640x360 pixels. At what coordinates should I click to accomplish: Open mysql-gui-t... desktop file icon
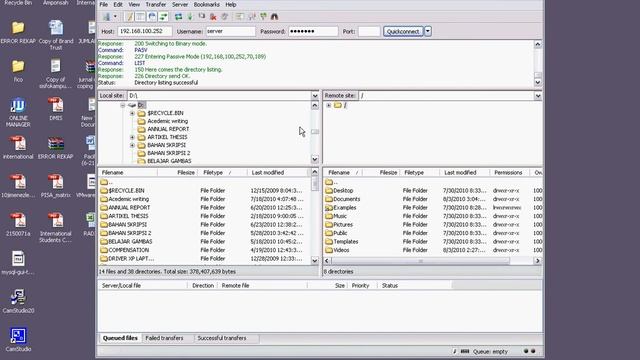[18, 263]
